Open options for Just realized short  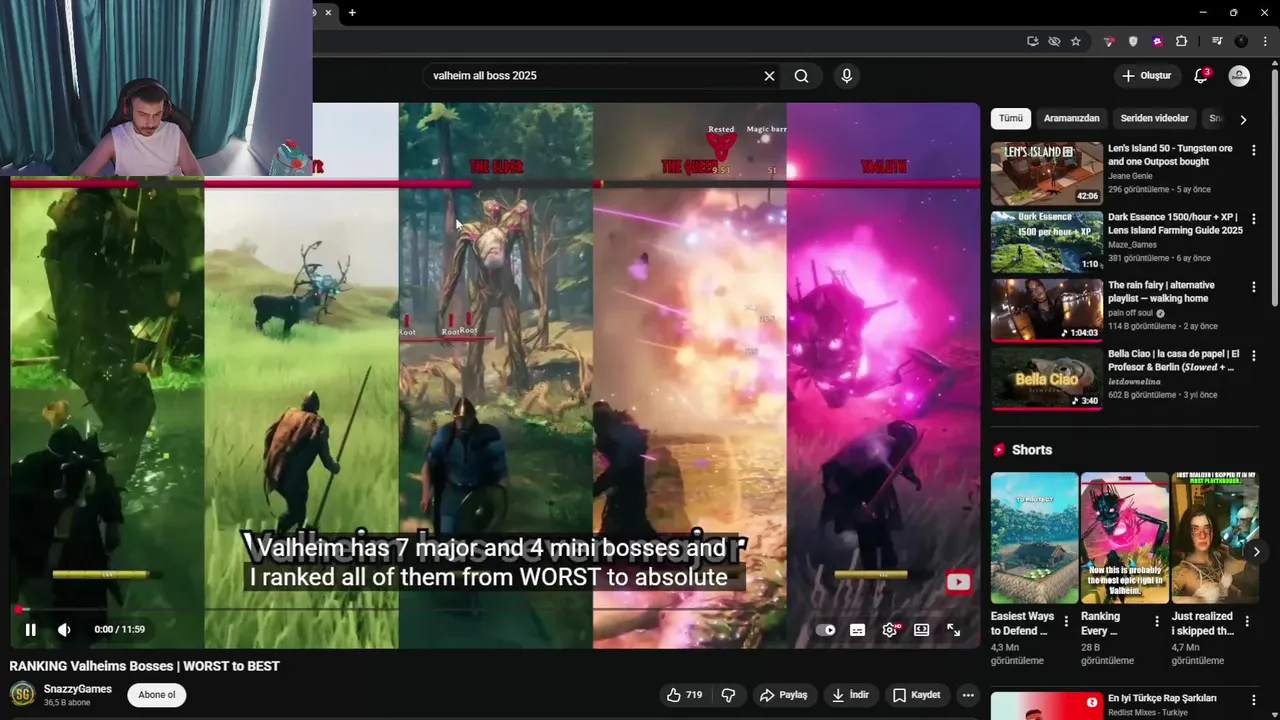(1247, 622)
